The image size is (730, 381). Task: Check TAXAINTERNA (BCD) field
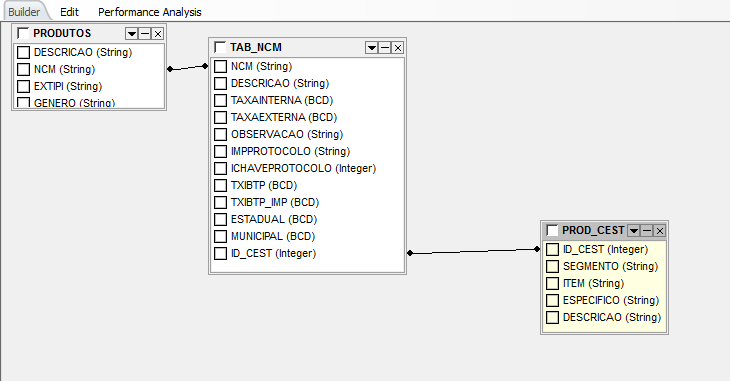click(220, 100)
